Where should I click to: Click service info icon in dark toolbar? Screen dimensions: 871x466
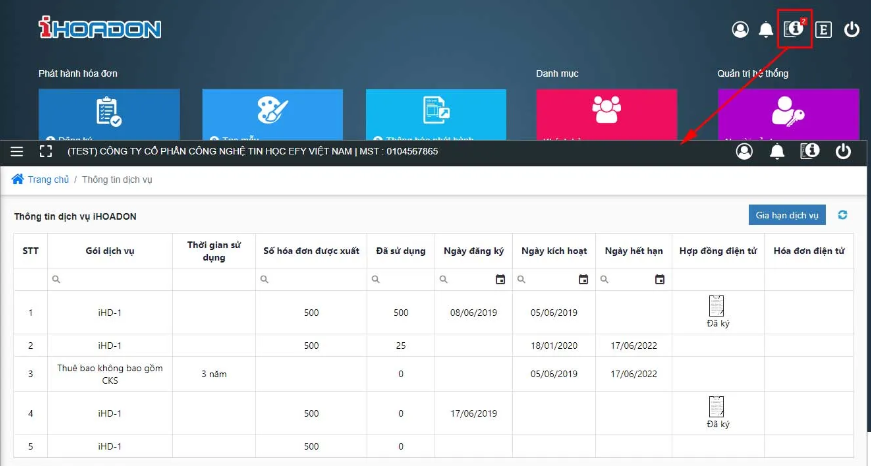click(810, 151)
